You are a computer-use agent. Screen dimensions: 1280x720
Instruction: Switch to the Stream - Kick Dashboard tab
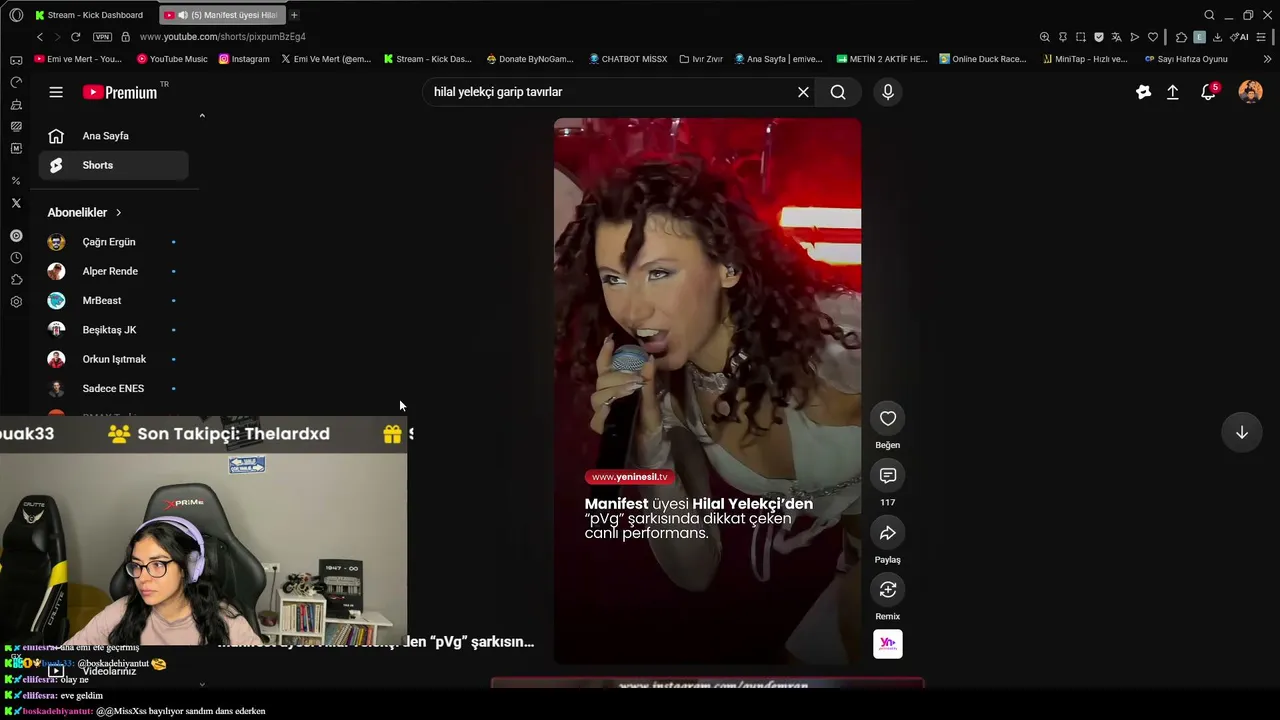click(90, 15)
